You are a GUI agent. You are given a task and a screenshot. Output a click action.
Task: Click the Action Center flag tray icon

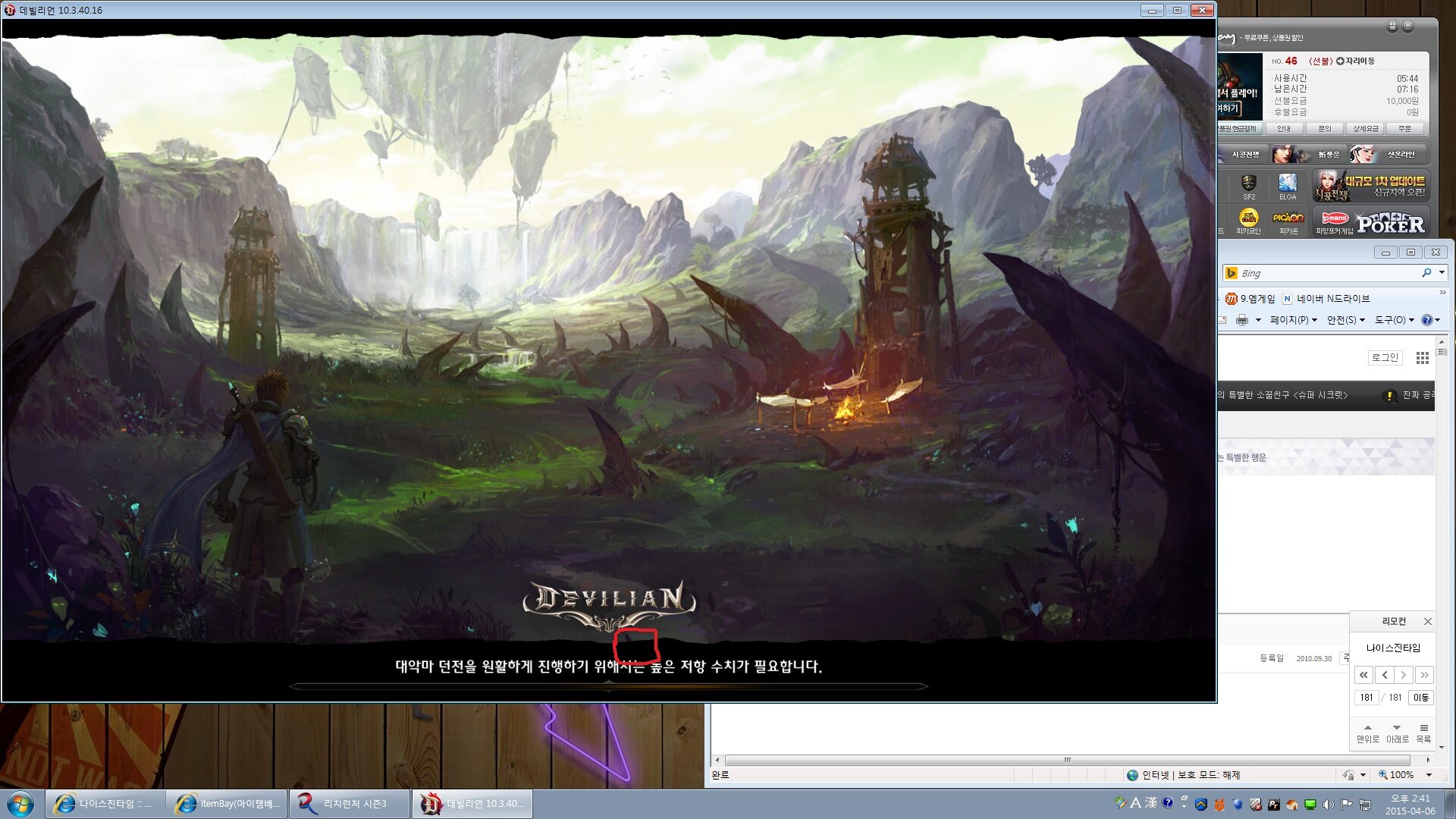pyautogui.click(x=1346, y=805)
